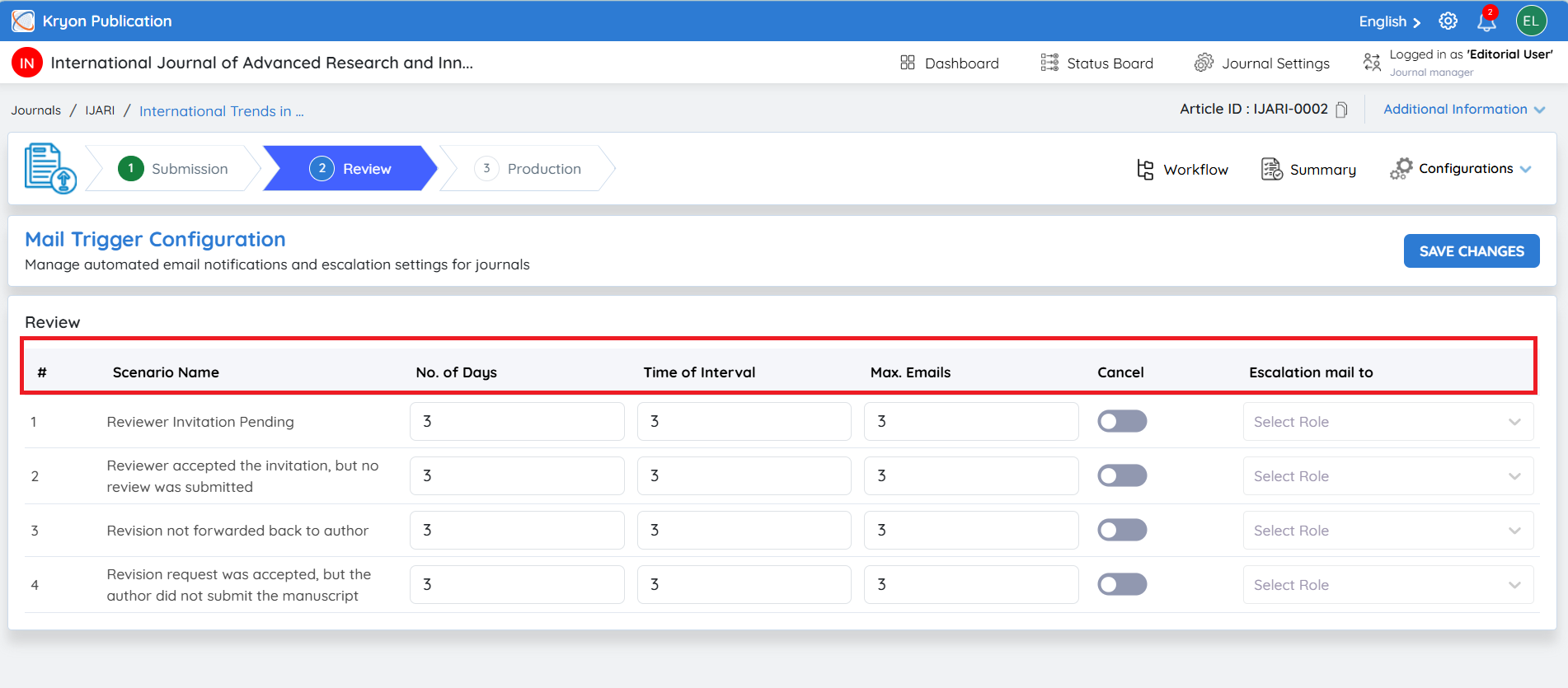Open the Status Board link
The height and width of the screenshot is (688, 1568).
pyautogui.click(x=1096, y=63)
